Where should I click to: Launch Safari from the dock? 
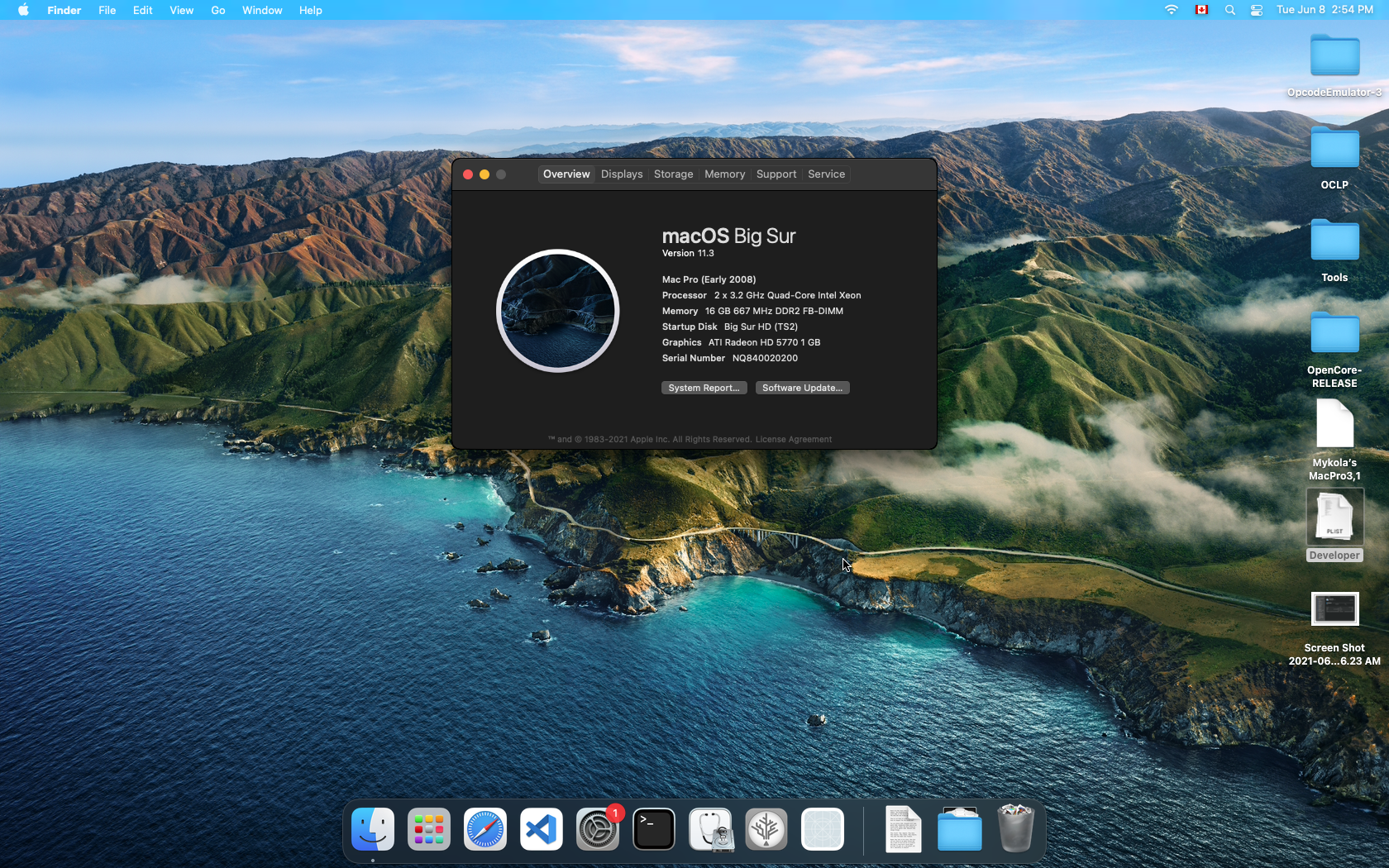point(485,829)
